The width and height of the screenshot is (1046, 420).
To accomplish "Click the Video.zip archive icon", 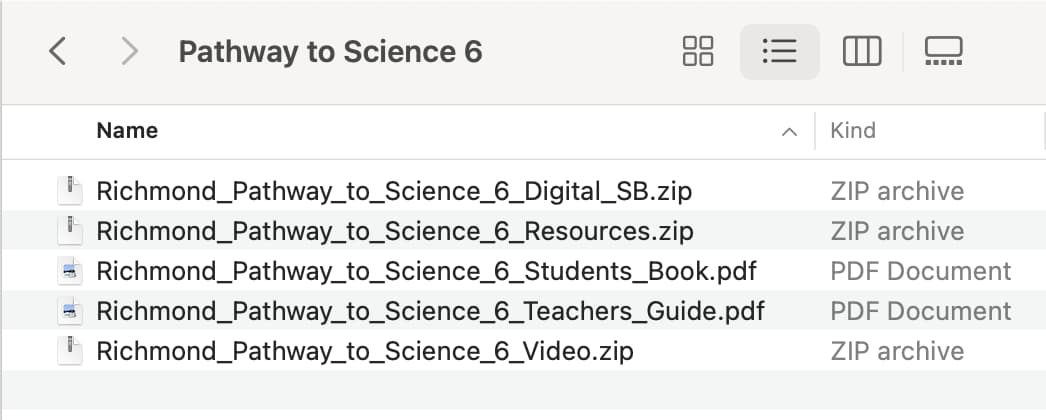I will (x=69, y=351).
